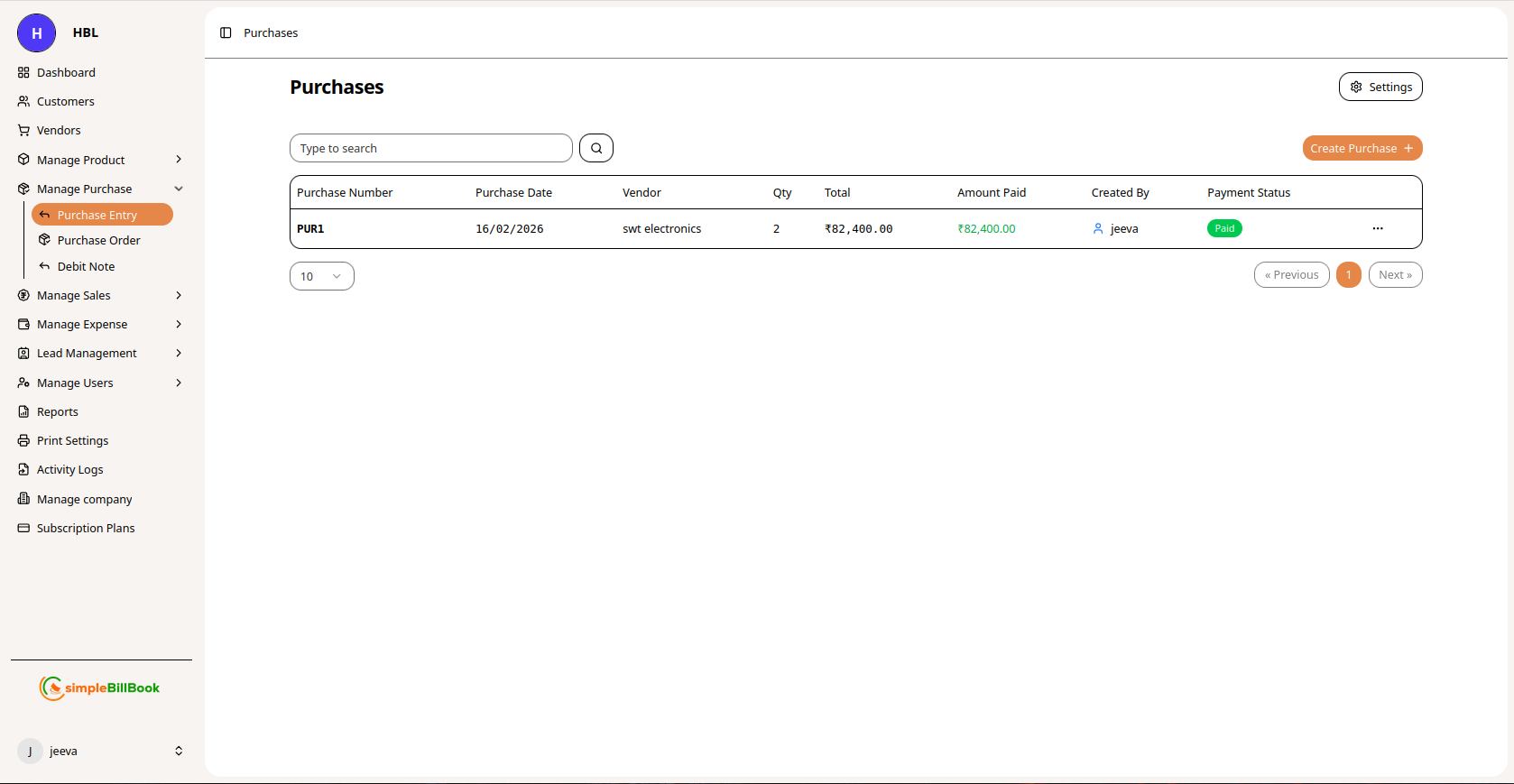Open the rows-per-page dropdown showing 10
This screenshot has width=1514, height=784.
(321, 276)
